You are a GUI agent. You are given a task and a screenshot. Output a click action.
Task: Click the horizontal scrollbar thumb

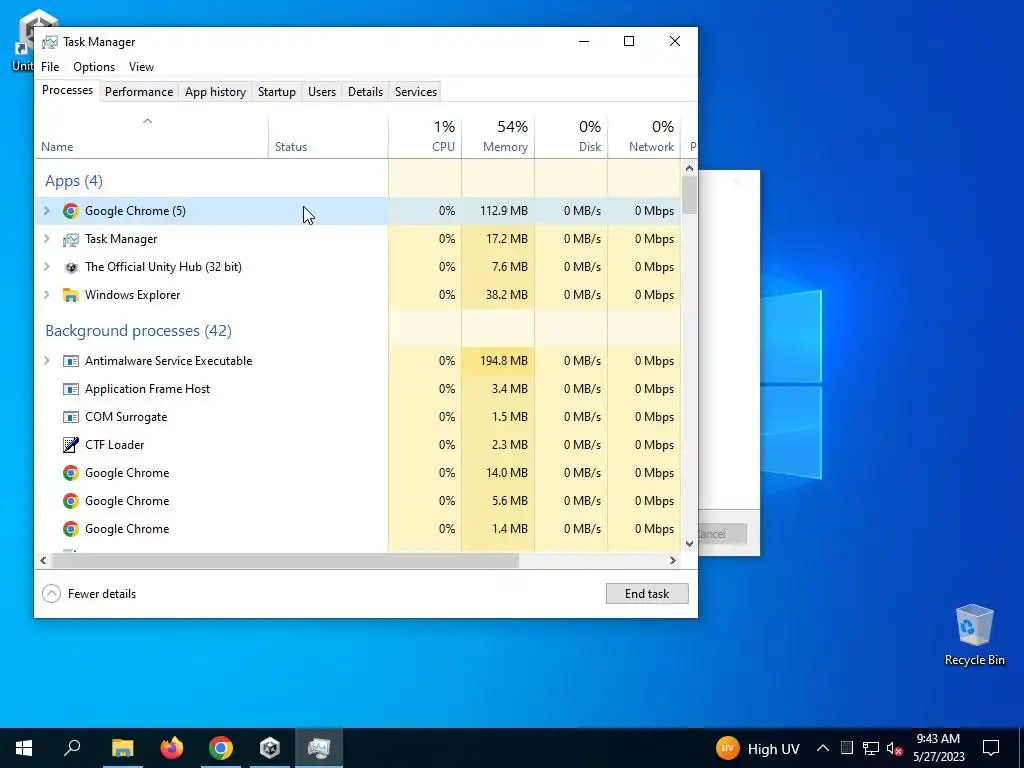click(285, 560)
